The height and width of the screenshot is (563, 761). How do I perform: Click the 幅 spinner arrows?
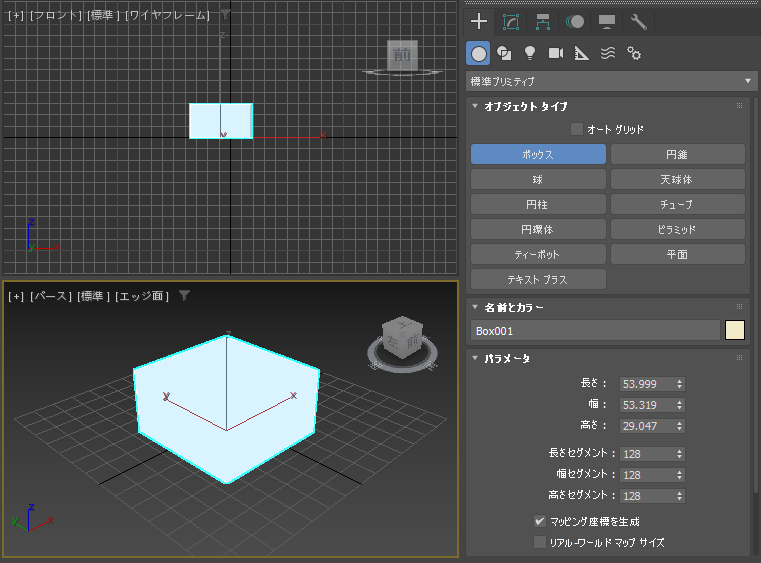click(x=679, y=405)
